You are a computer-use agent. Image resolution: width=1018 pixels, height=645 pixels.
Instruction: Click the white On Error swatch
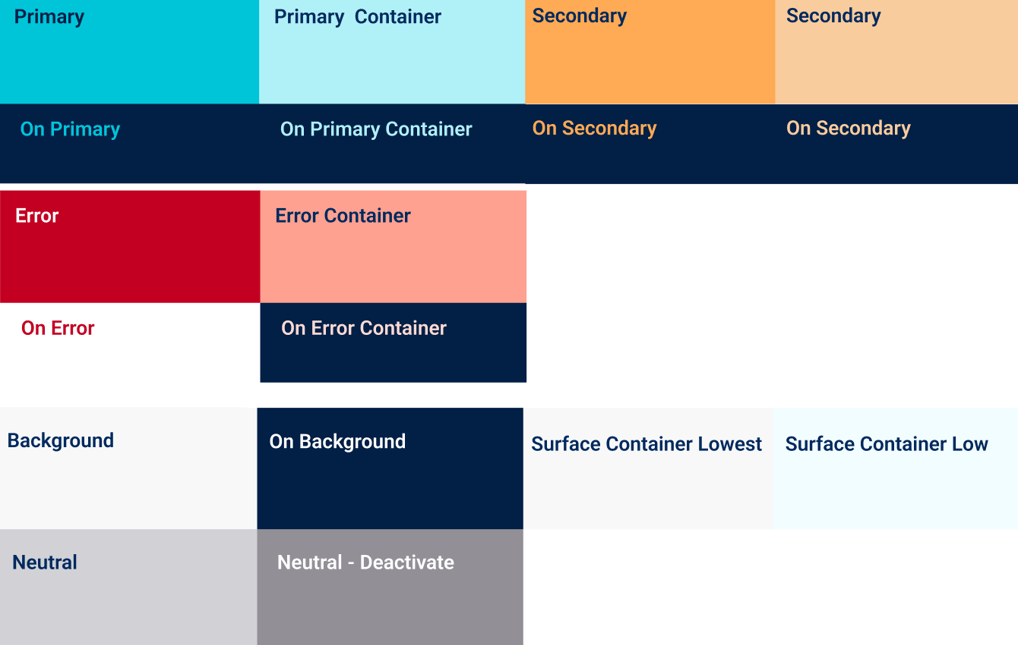click(x=130, y=342)
